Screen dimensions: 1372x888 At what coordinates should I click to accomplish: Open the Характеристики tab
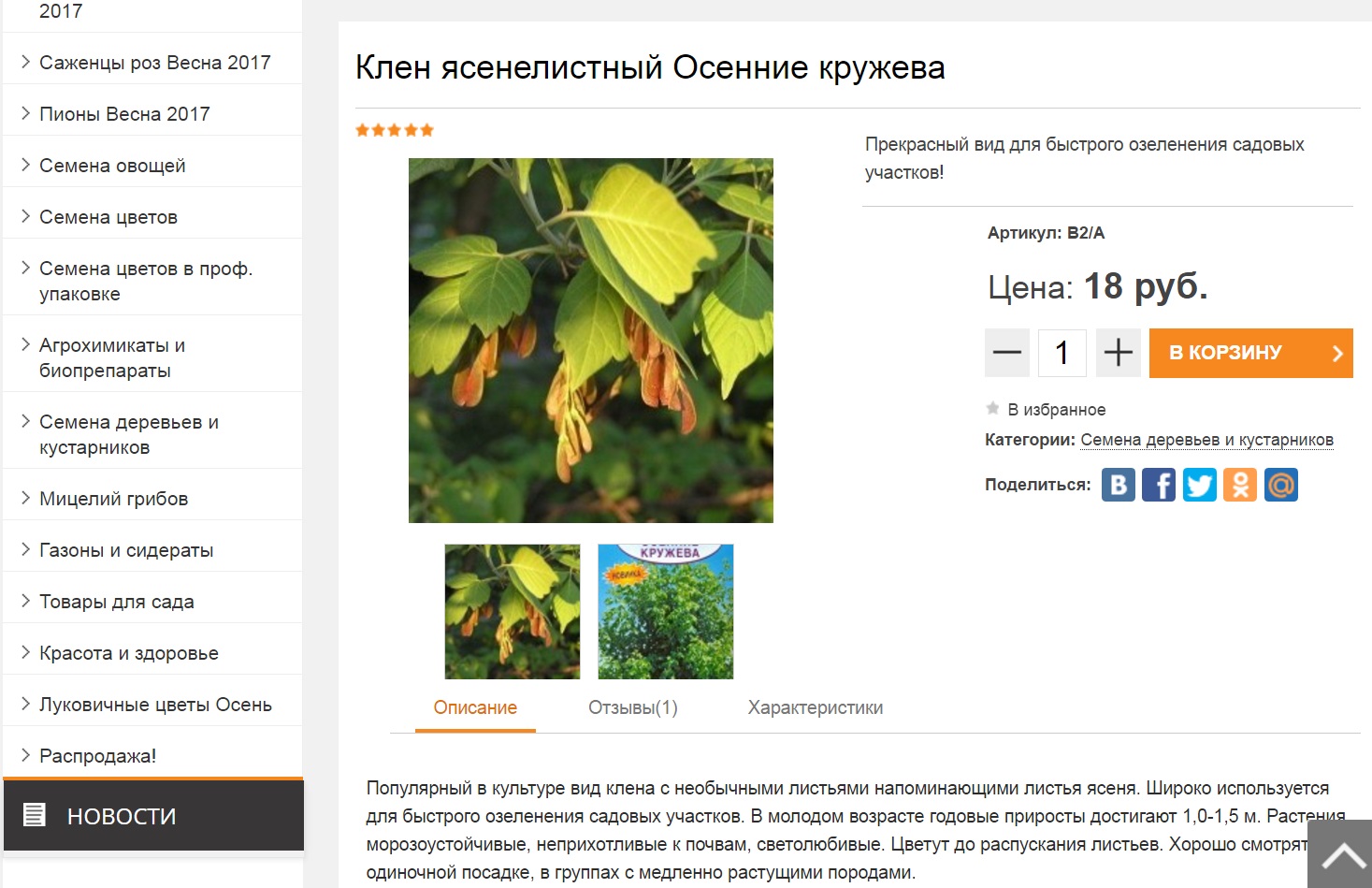tap(816, 707)
